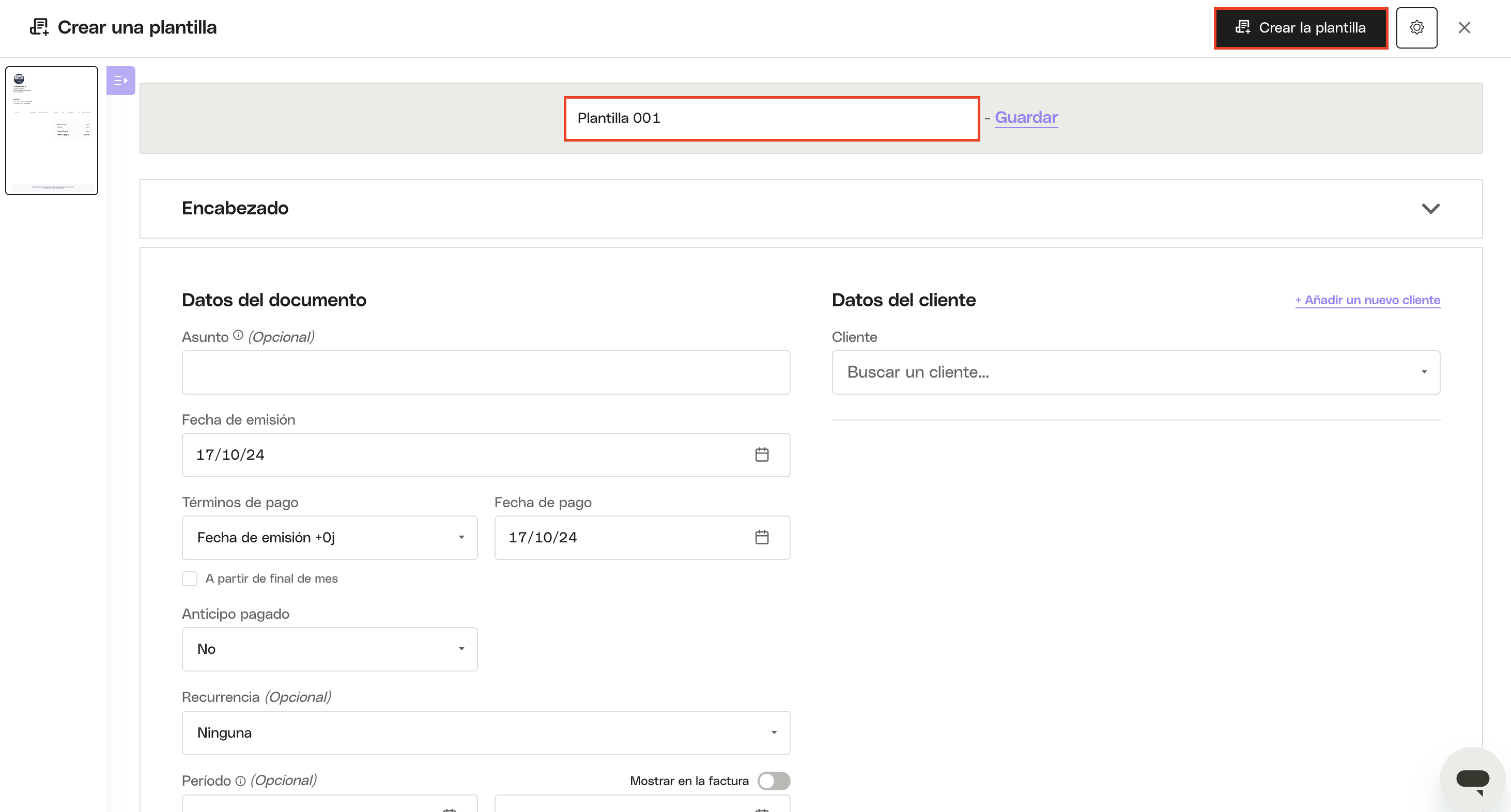Open calendar picker for Fecha de pago
1511x812 pixels.
(761, 537)
